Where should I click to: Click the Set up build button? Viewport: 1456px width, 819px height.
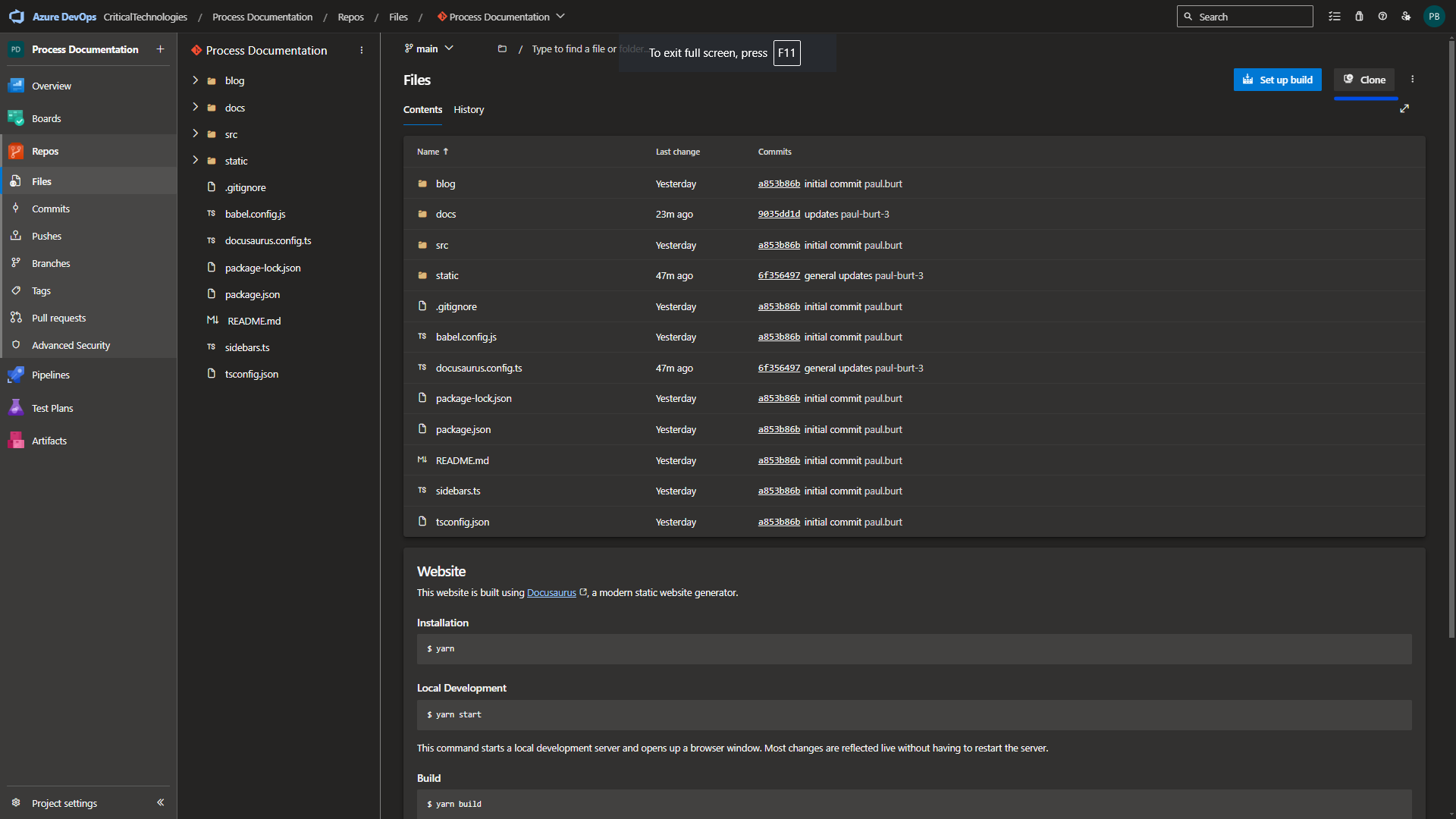pyautogui.click(x=1277, y=80)
